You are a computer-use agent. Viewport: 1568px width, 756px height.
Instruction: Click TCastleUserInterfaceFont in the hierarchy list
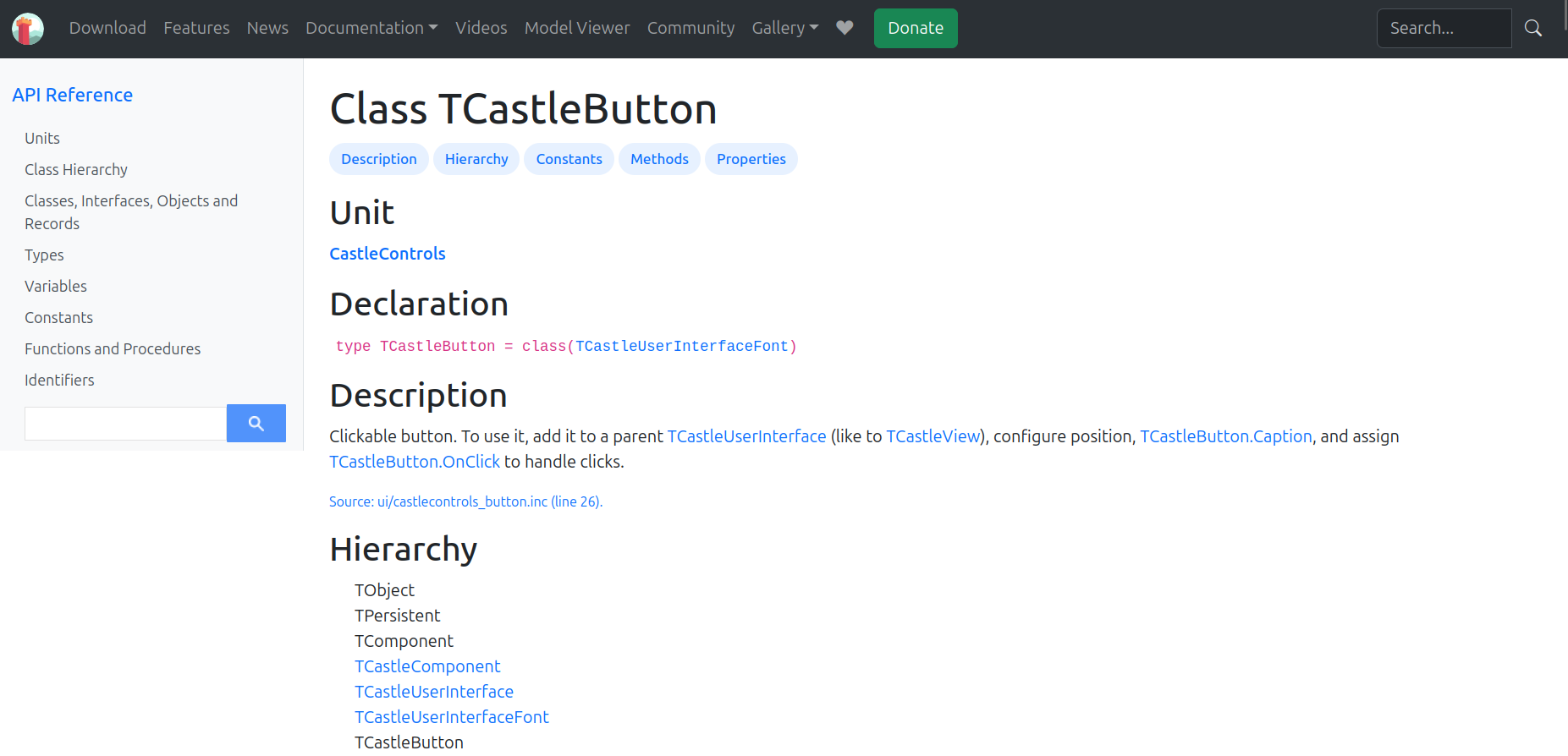pyautogui.click(x=451, y=717)
